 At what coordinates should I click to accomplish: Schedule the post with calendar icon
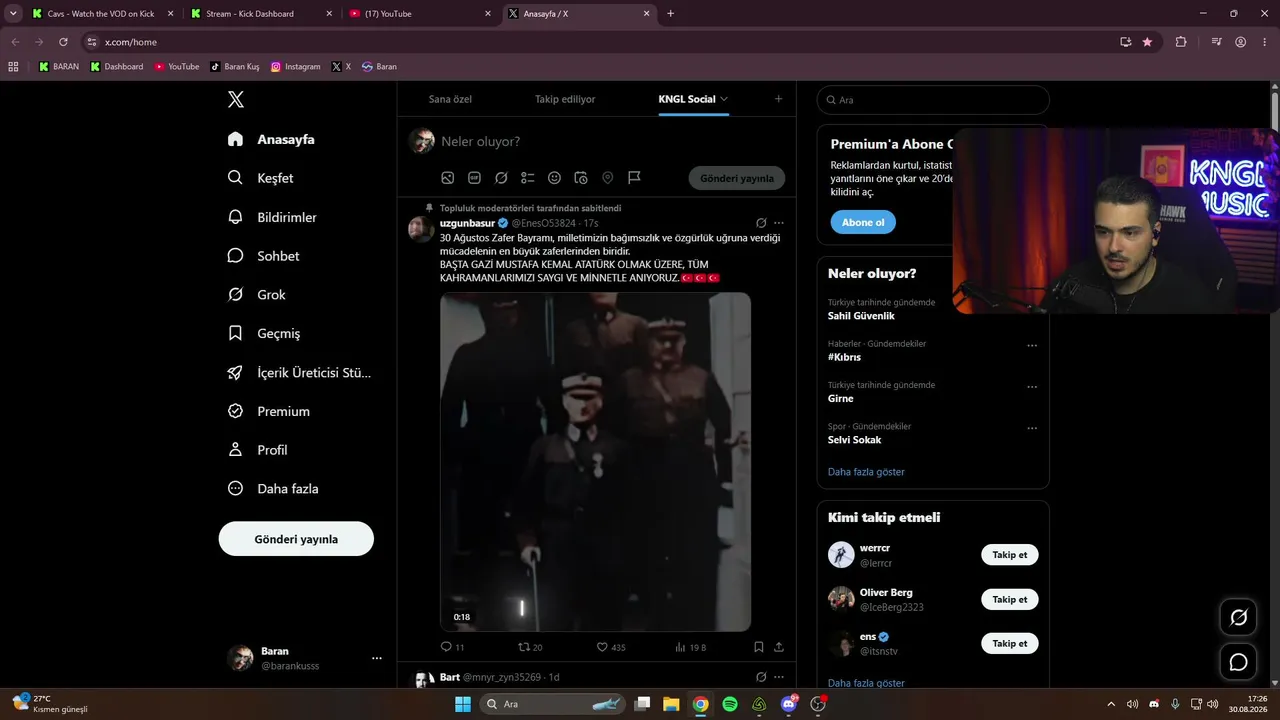coord(581,178)
